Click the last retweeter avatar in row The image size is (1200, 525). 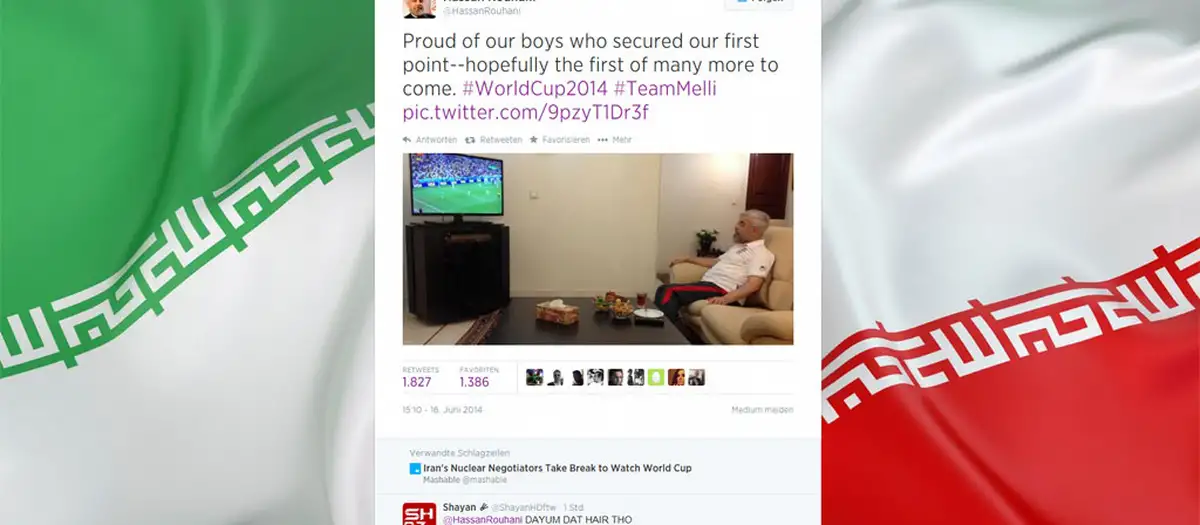pos(697,377)
